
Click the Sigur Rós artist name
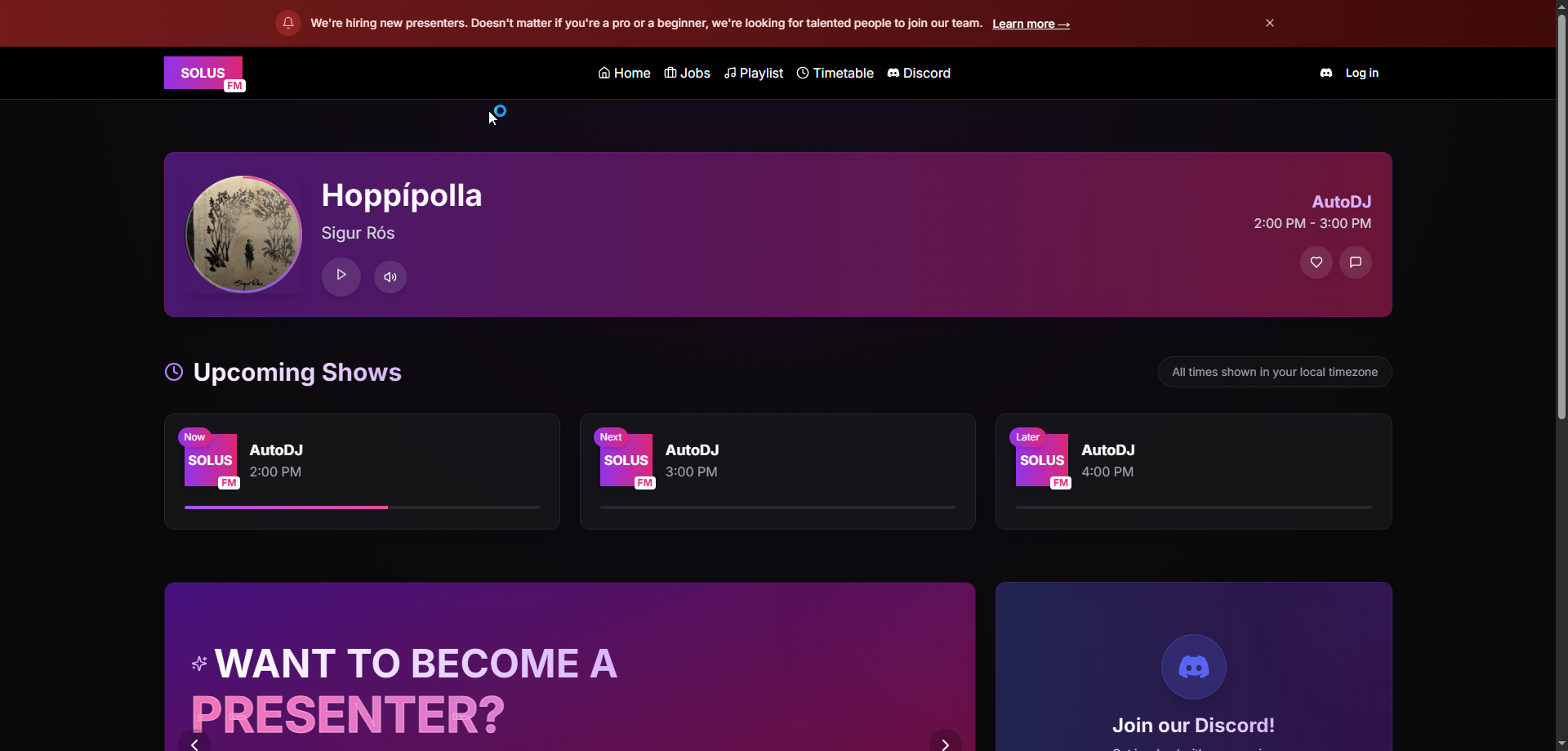(358, 233)
